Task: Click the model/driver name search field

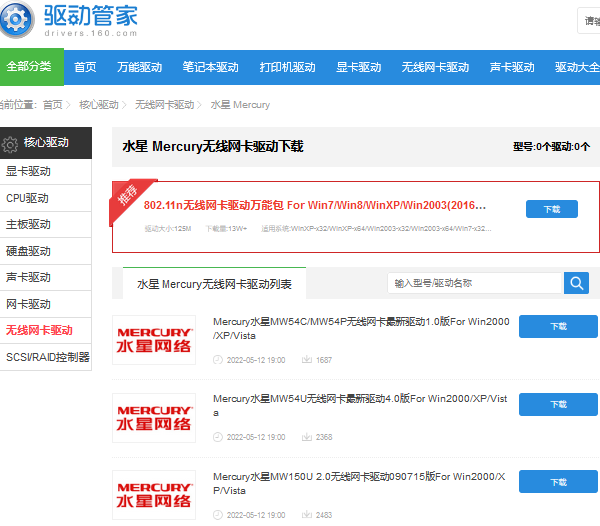Action: 475,283
